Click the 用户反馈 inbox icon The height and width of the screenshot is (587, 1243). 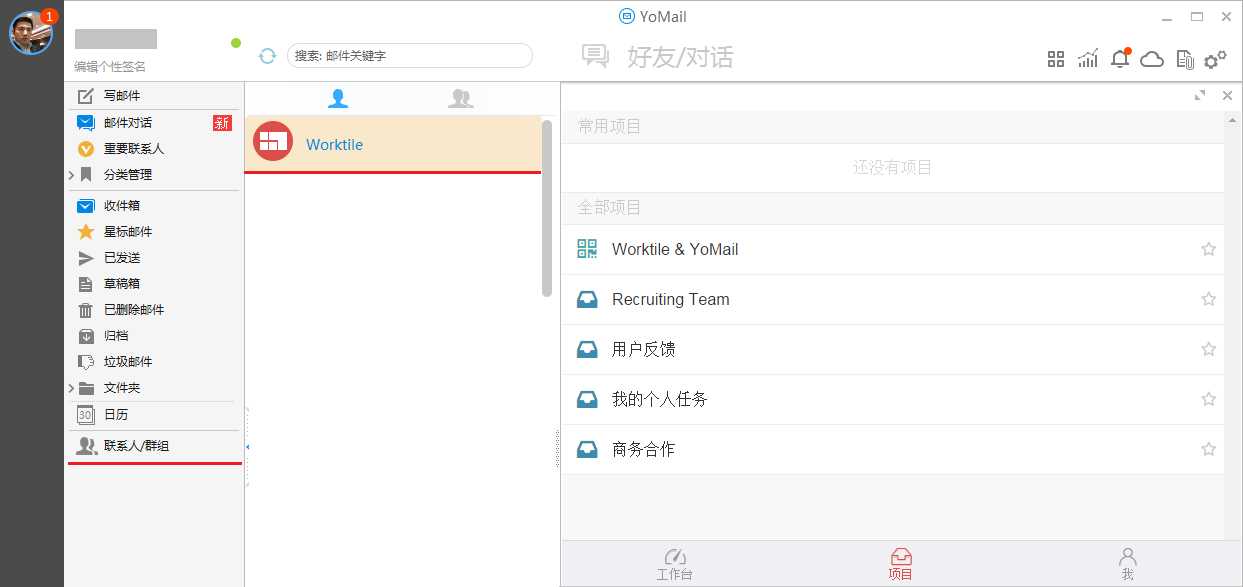(x=587, y=349)
